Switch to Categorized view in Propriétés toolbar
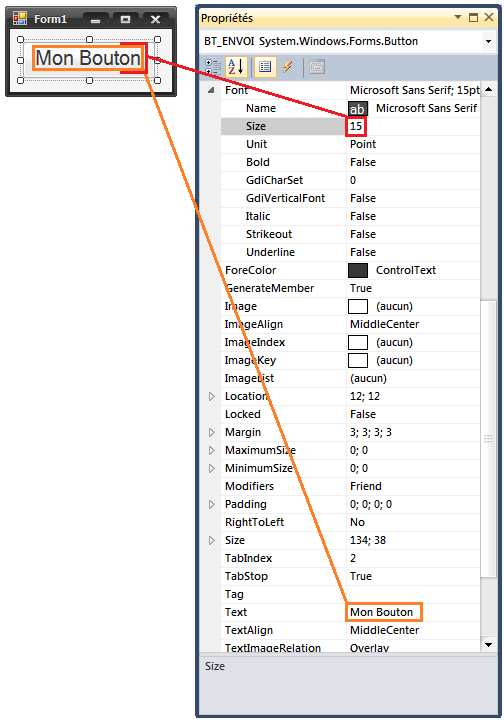This screenshot has width=504, height=720. pos(213,67)
